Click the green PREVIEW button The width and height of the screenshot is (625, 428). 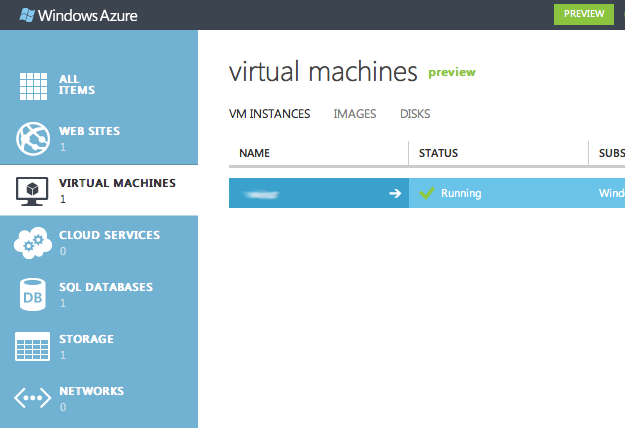[584, 14]
